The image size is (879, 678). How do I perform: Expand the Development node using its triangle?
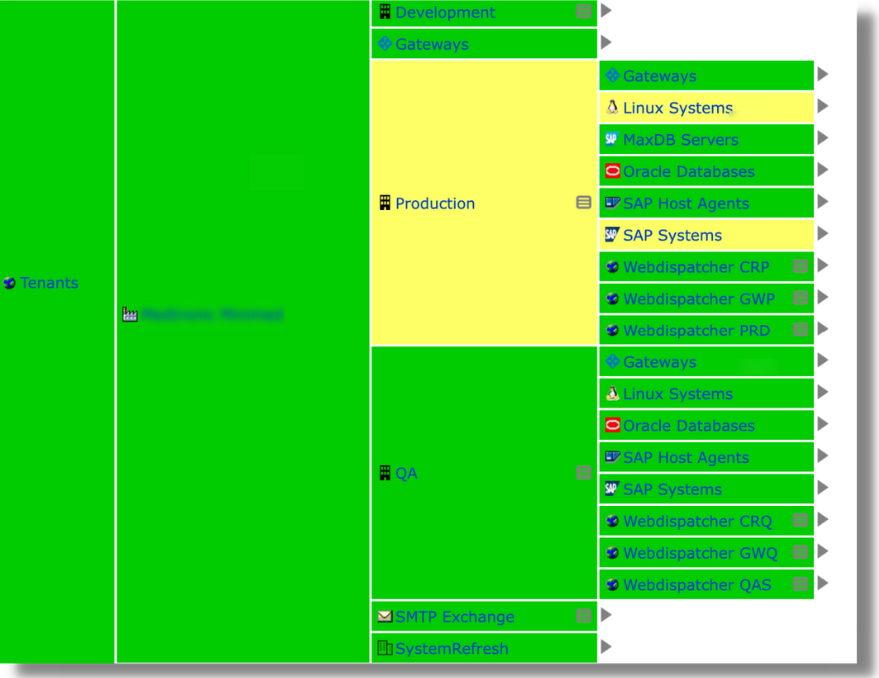[x=606, y=12]
